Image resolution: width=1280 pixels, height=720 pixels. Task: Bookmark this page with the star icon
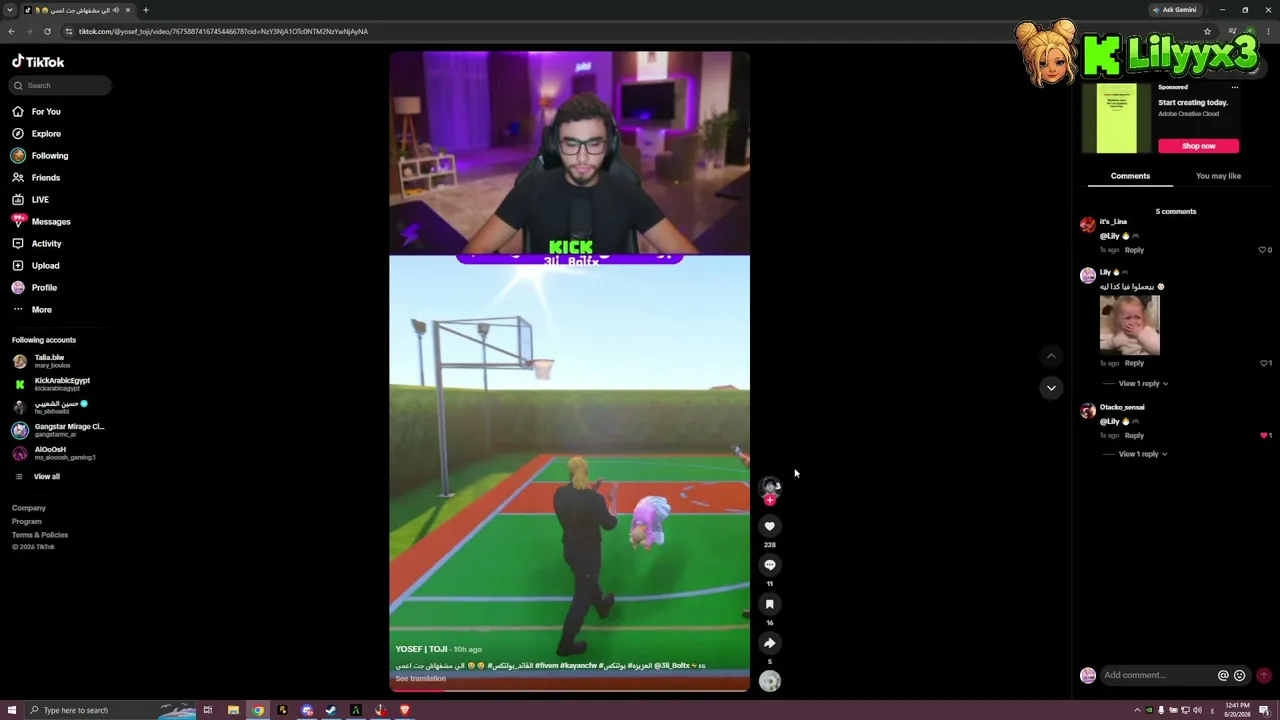coord(1207,31)
